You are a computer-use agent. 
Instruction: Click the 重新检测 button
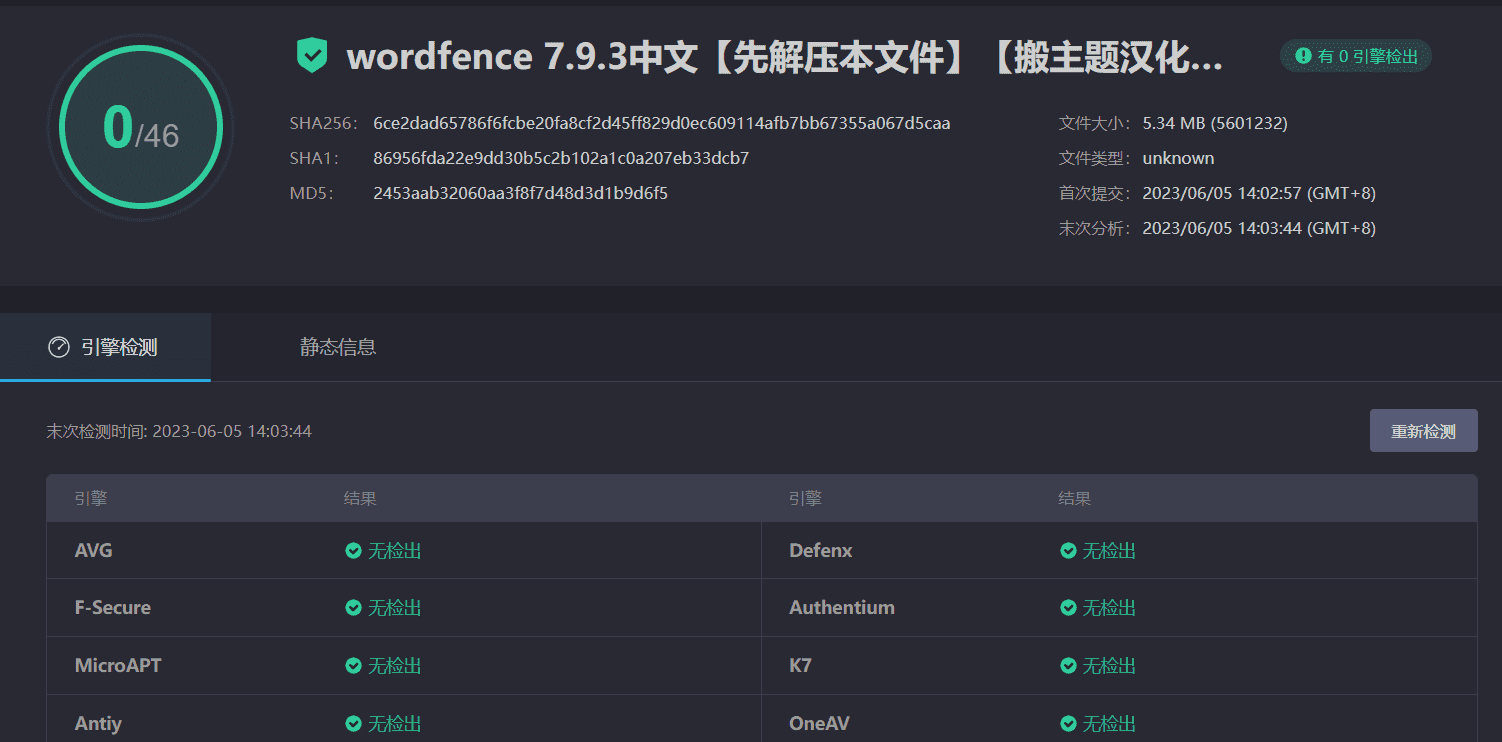[1423, 431]
